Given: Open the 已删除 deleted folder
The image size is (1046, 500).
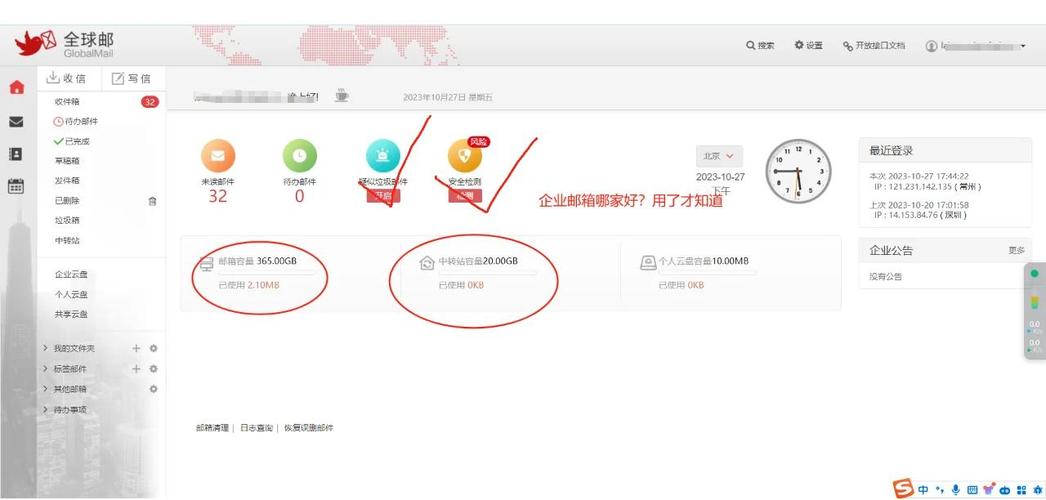Looking at the screenshot, I should 67,201.
